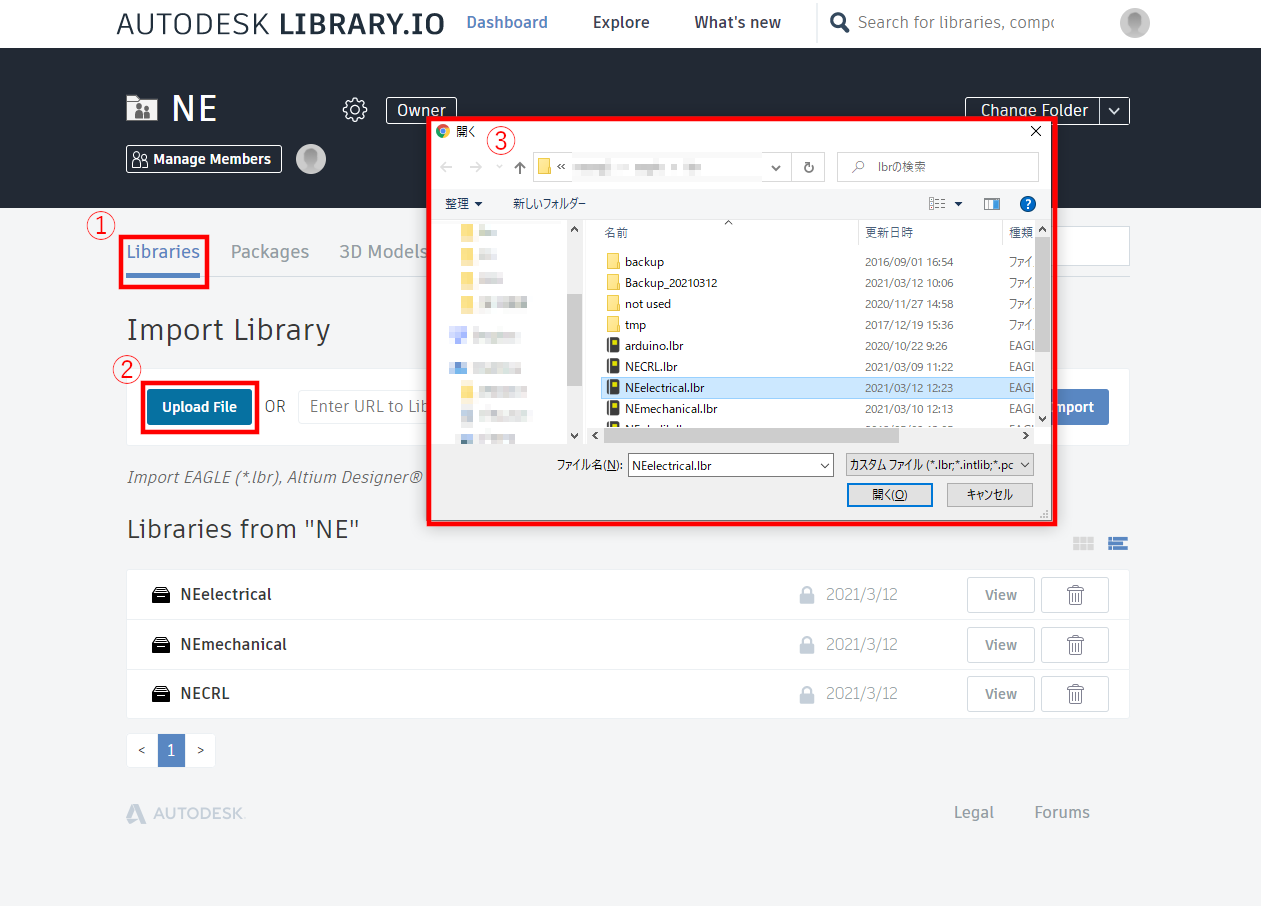
Task: Change file dialog view mode icon
Action: tap(937, 204)
